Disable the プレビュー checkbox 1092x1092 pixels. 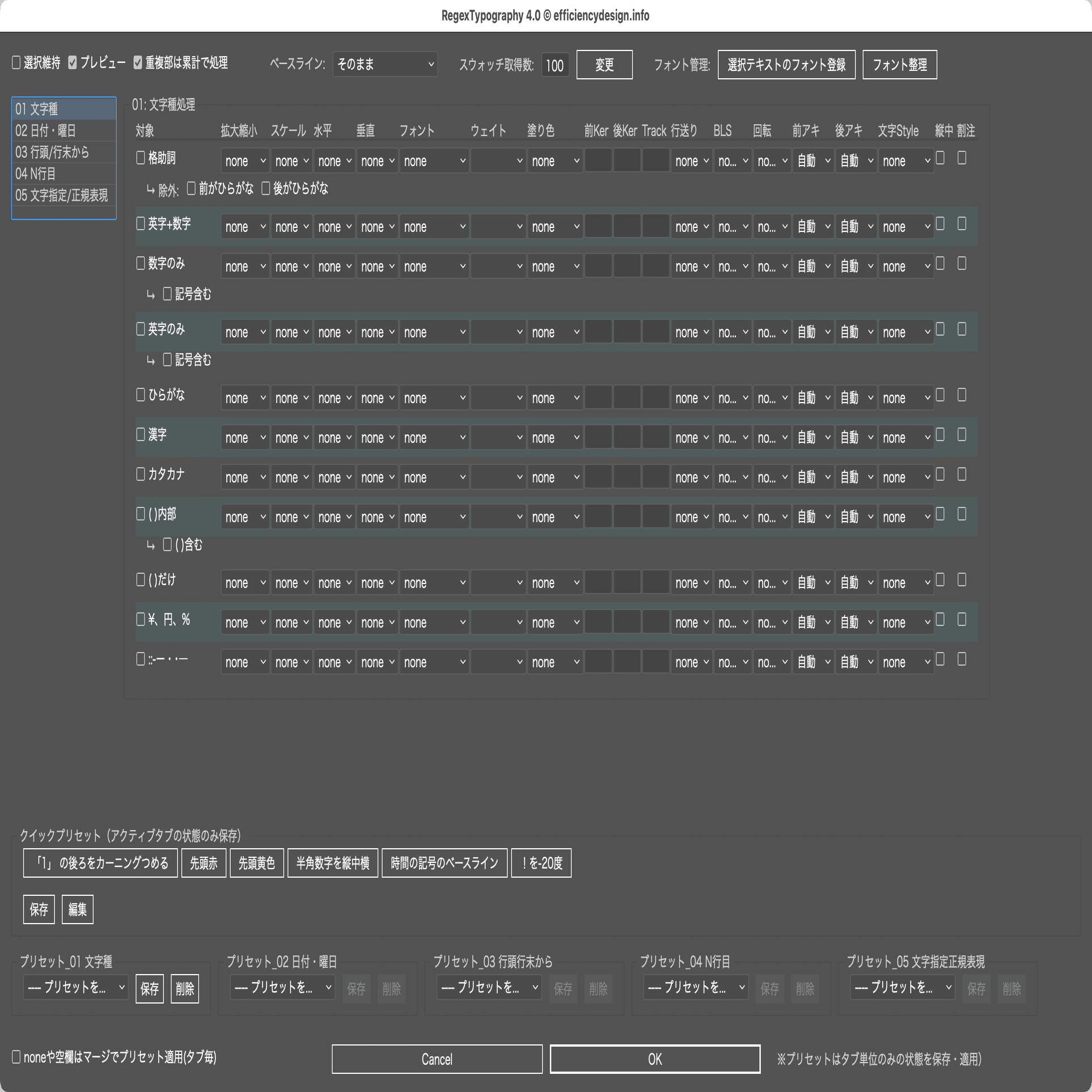(x=73, y=64)
